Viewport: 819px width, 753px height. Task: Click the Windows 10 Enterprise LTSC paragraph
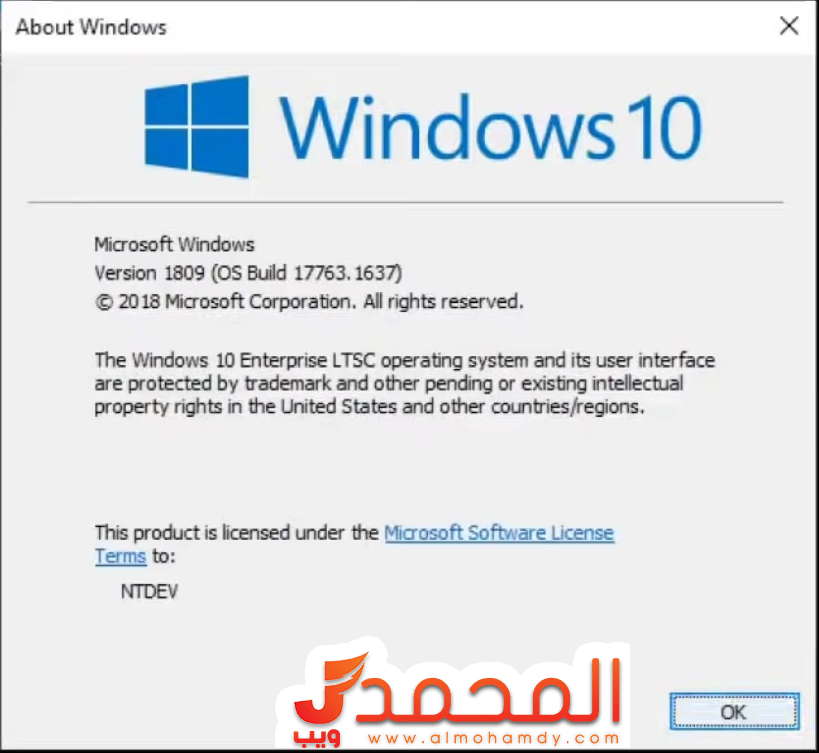pyautogui.click(x=404, y=384)
